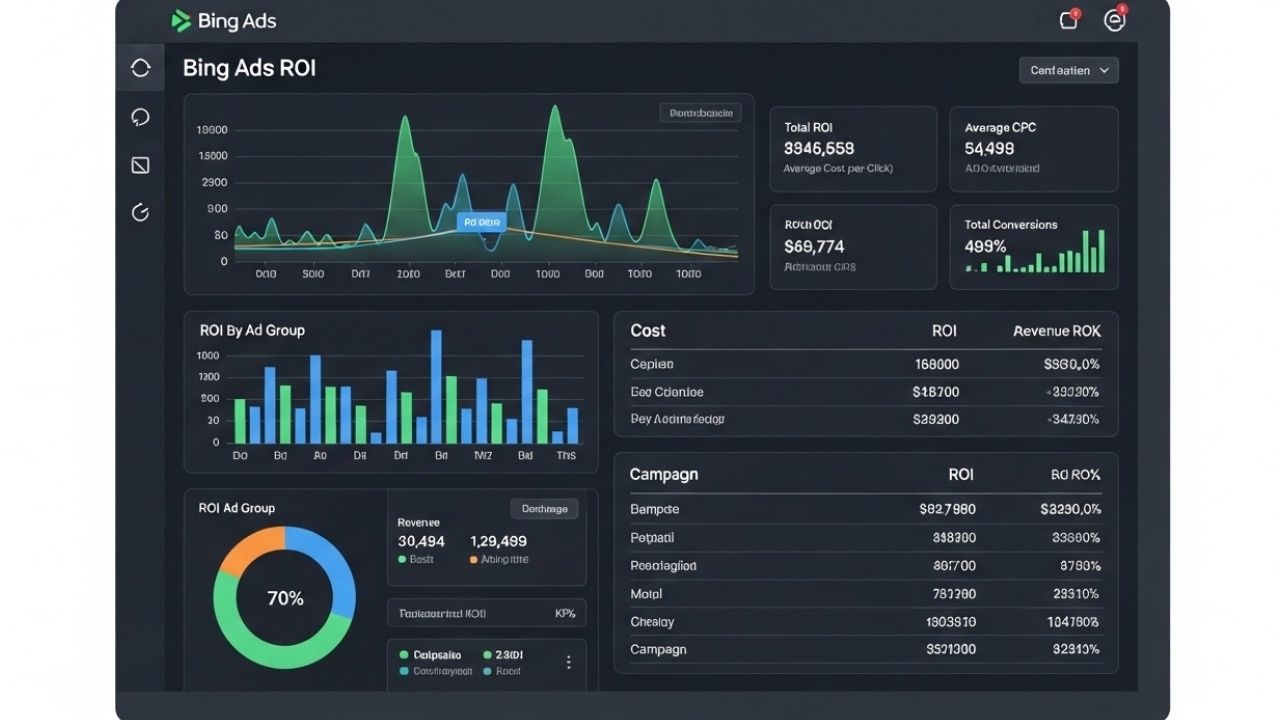Toggle the orange revenue legend dot
This screenshot has width=1280, height=720.
click(x=474, y=560)
